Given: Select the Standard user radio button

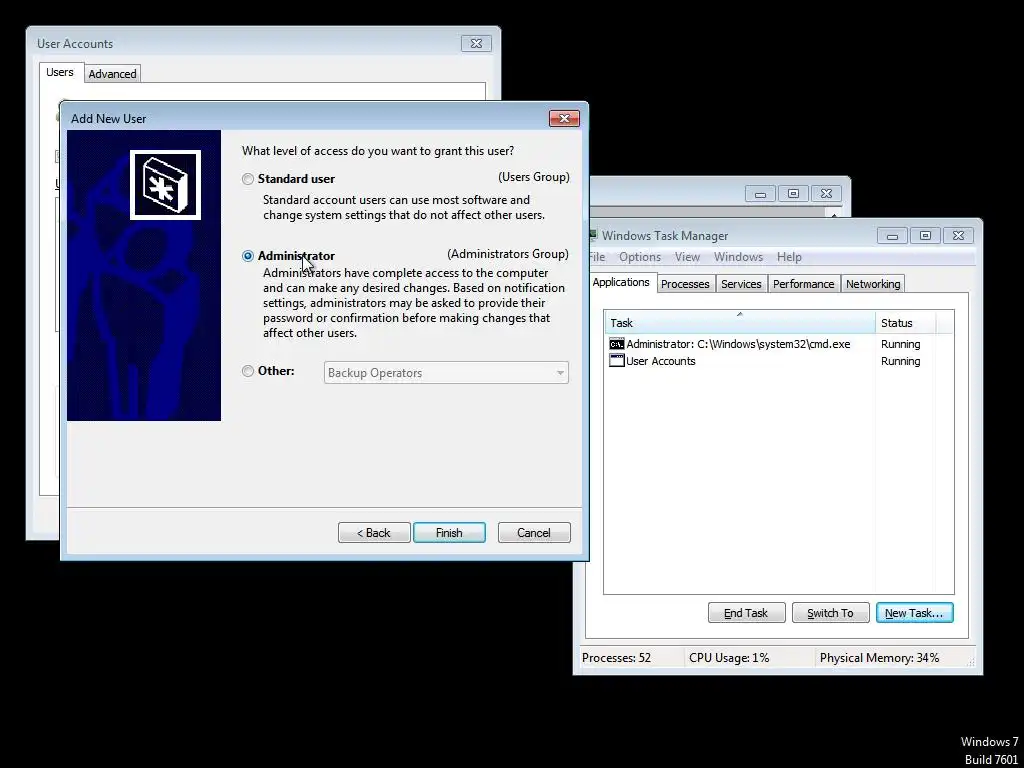Looking at the screenshot, I should pos(248,179).
